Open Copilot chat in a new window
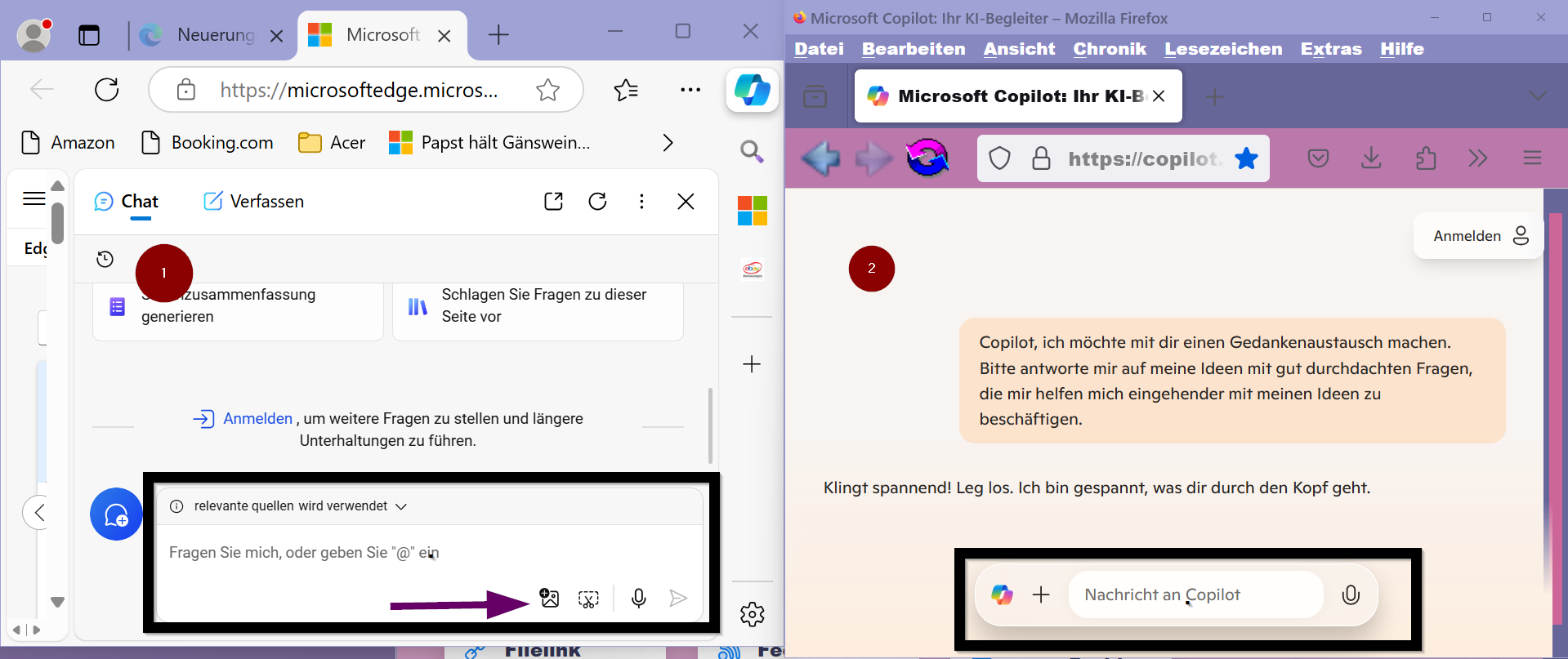Viewport: 1568px width, 659px height. [553, 201]
